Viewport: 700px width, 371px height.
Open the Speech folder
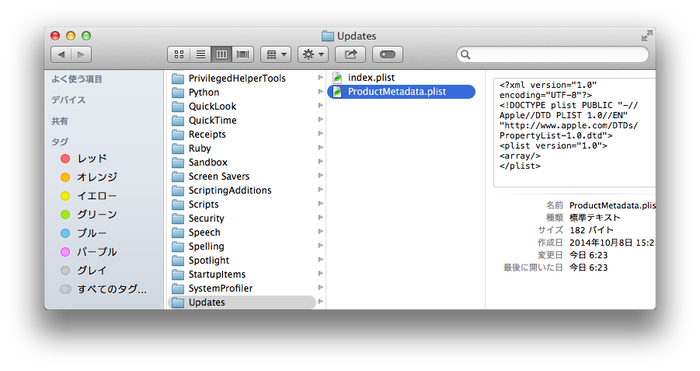[196, 233]
